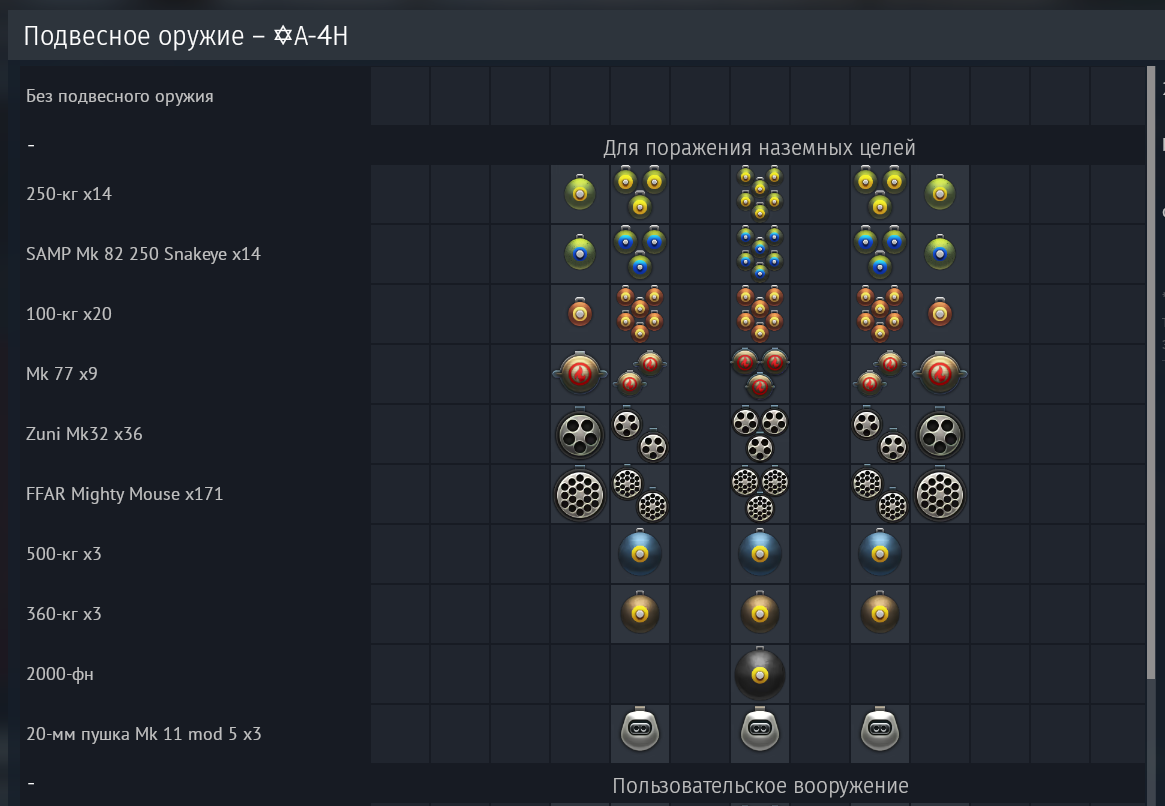Select the '360-кг x3' bomb preset
The height and width of the screenshot is (806, 1165).
[583, 614]
